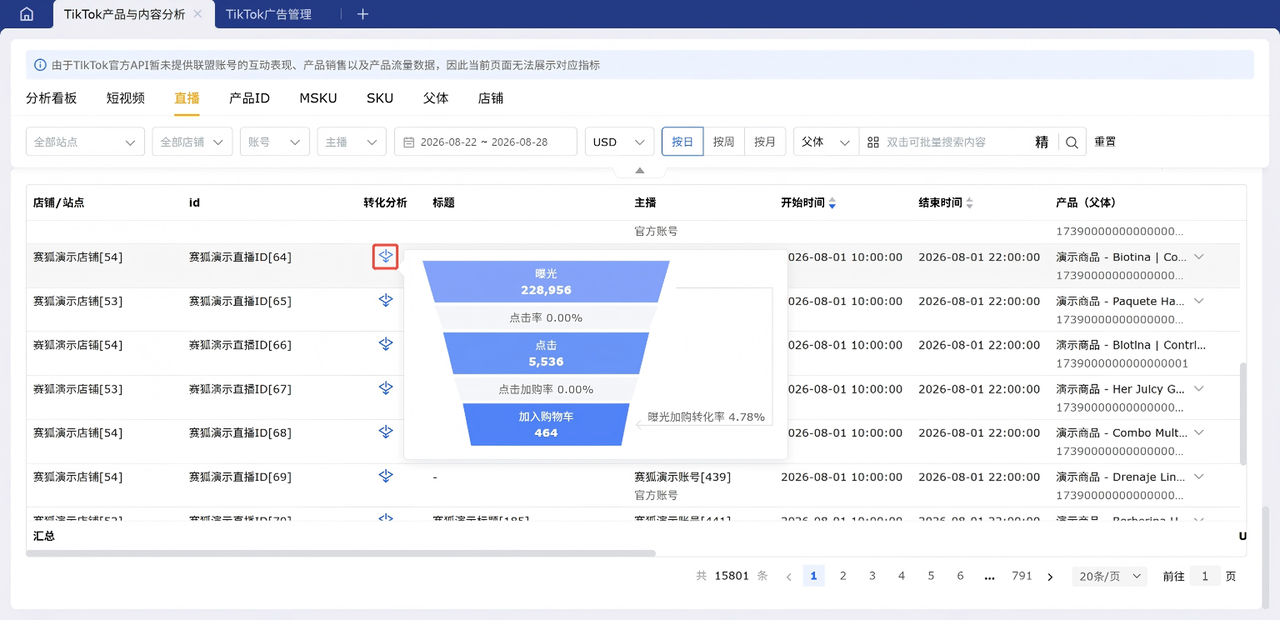Viewport: 1280px width, 620px height.
Task: Go to page 4
Action: (901, 576)
